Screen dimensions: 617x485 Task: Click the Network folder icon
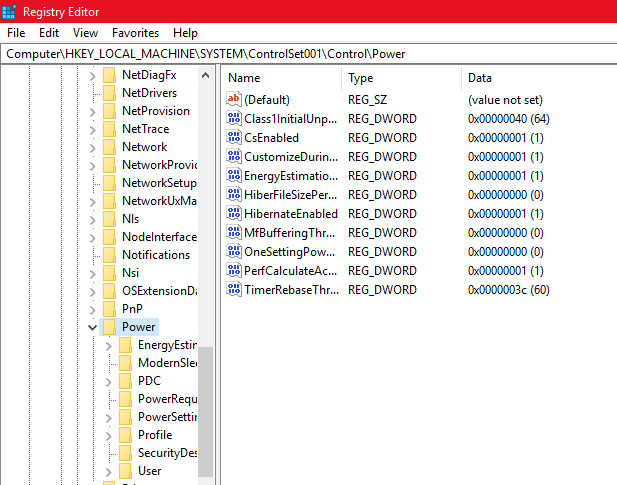coord(109,147)
